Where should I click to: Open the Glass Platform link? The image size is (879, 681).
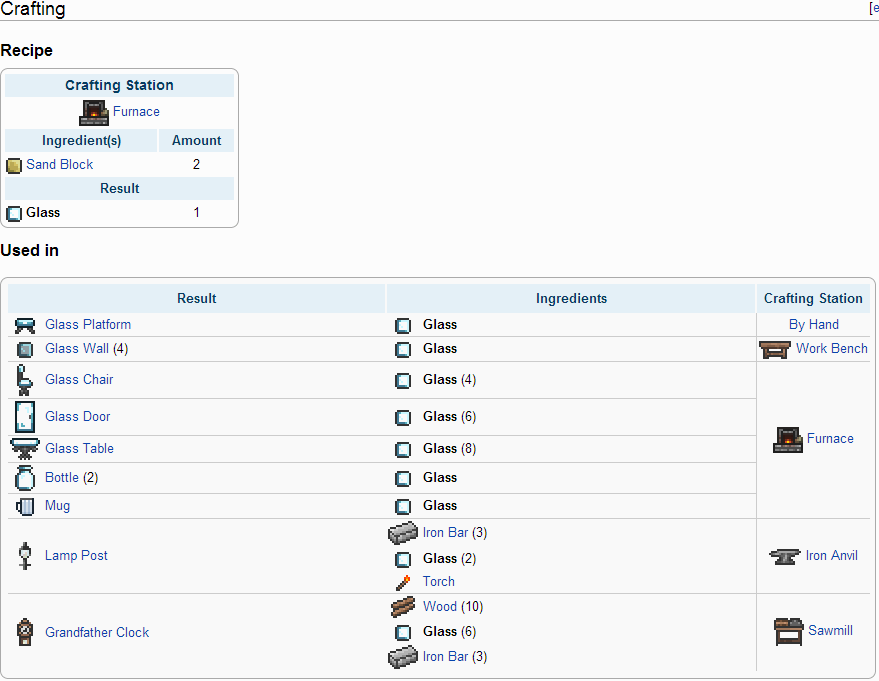[x=88, y=325]
